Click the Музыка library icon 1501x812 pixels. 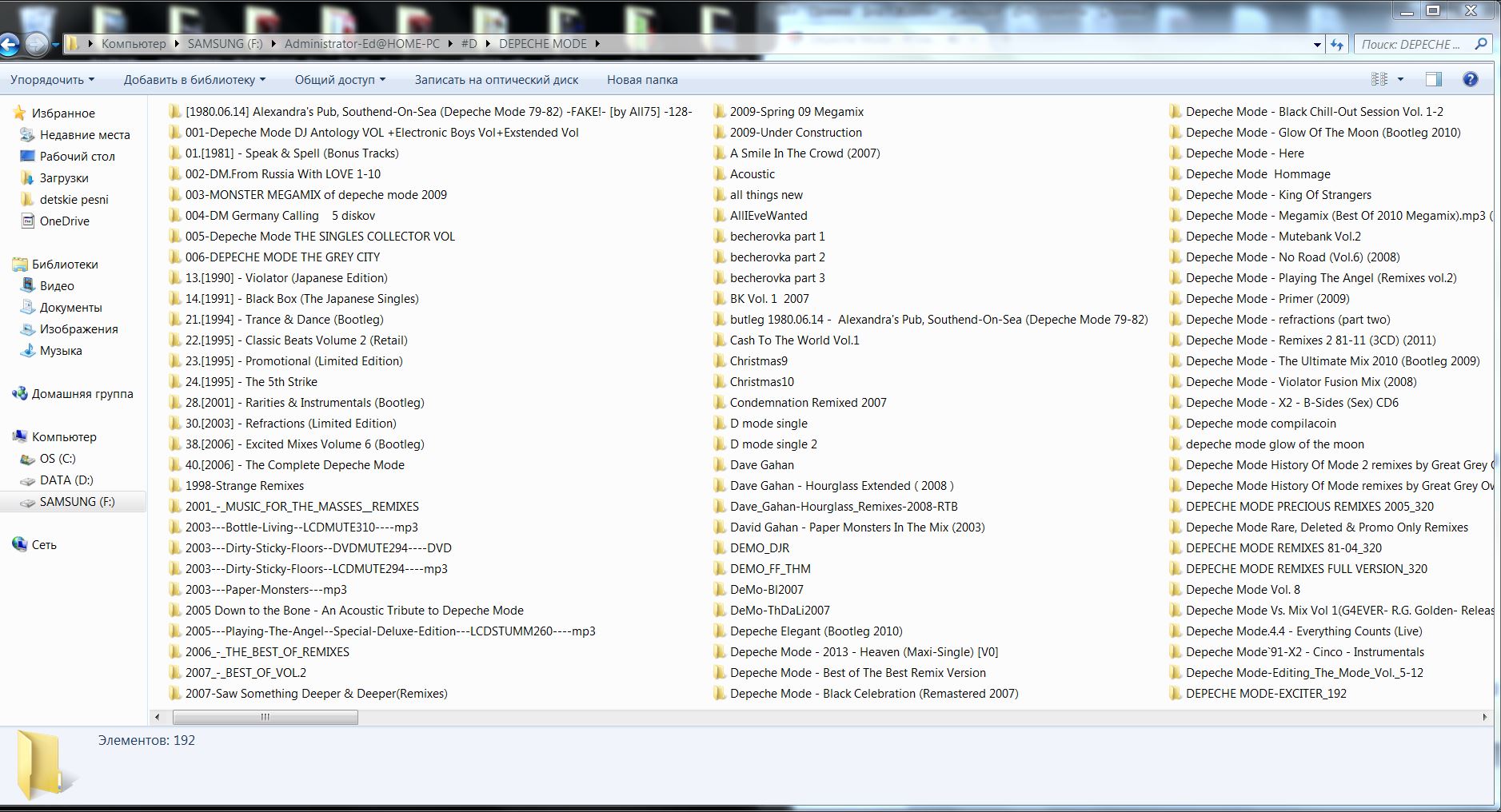27,351
